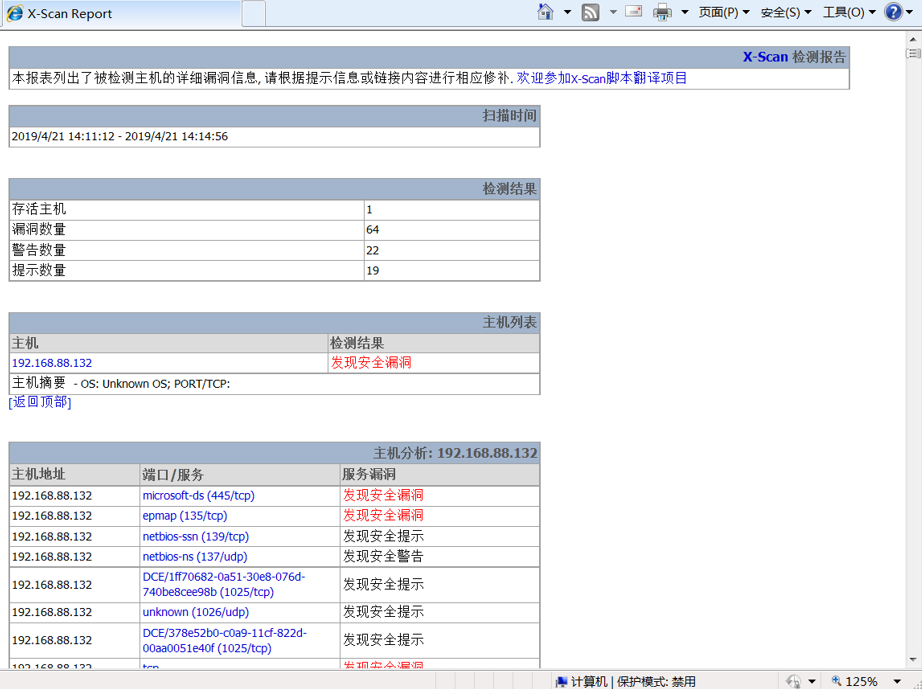922x689 pixels.
Task: Click the 主机分析: 192.168.88.132 header
Action: click(456, 453)
